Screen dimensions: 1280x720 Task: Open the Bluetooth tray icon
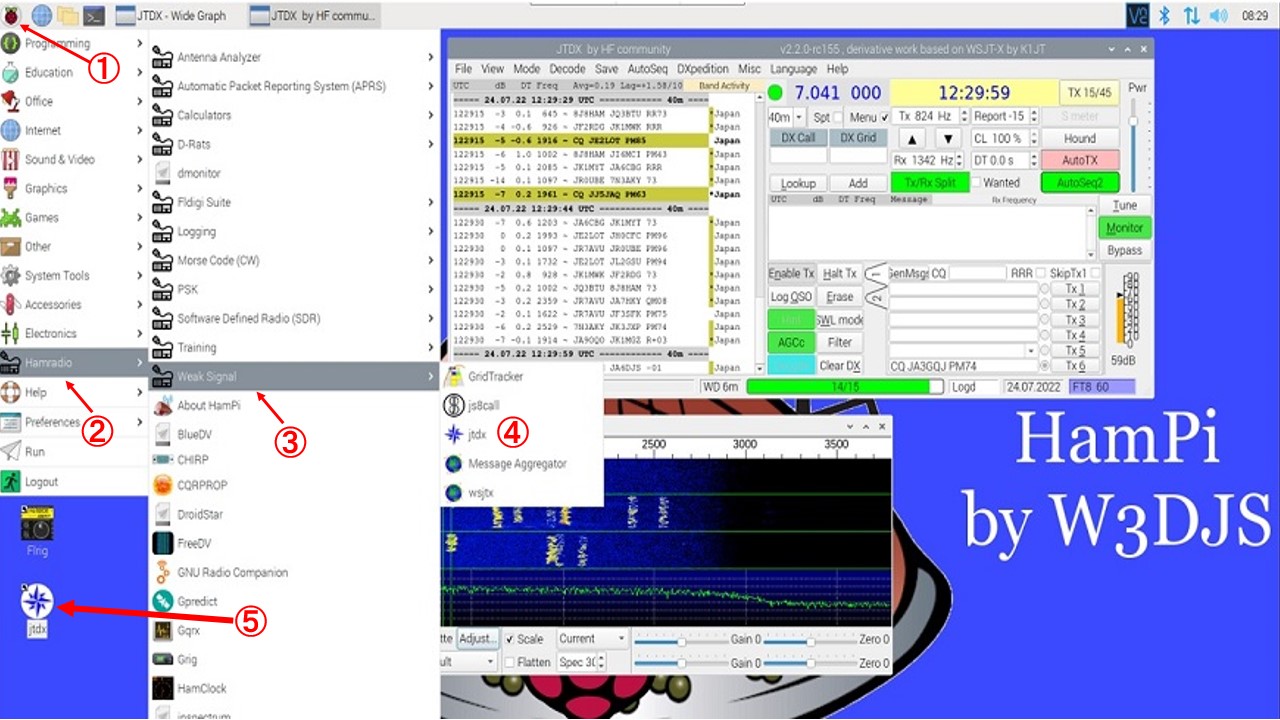(1164, 15)
